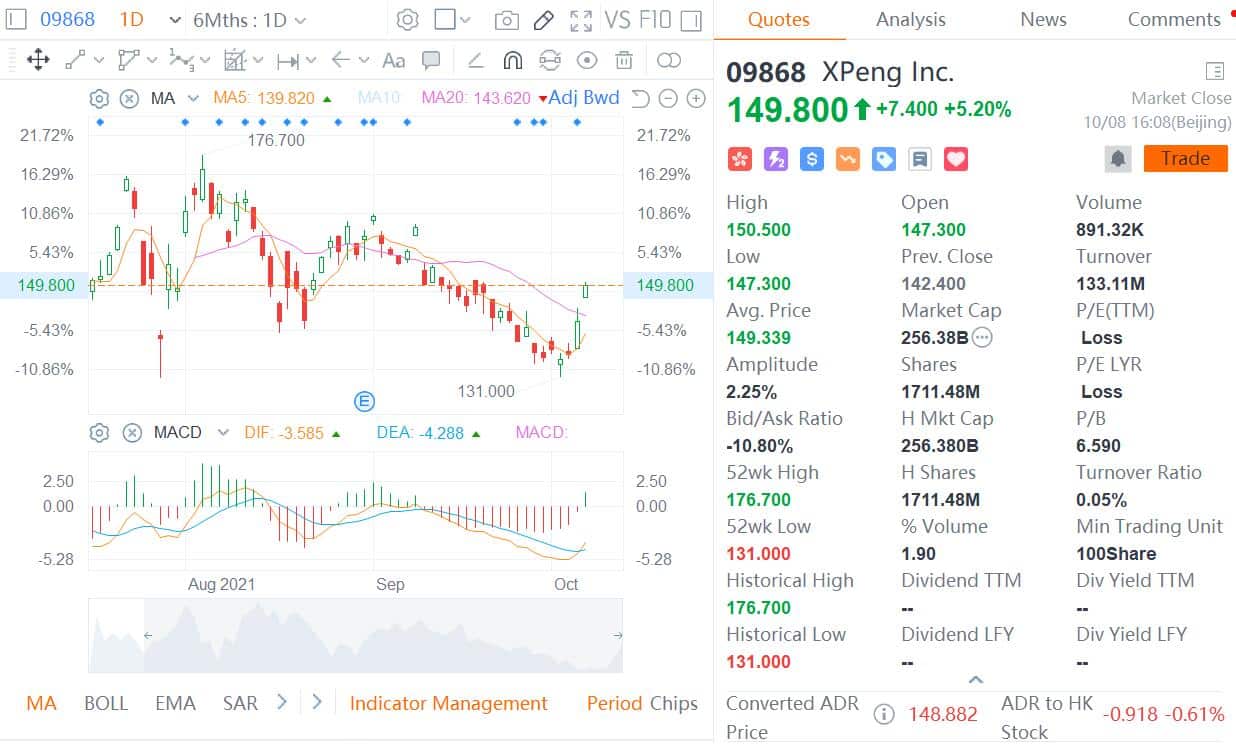The width and height of the screenshot is (1236, 744).
Task: Open the screenshot/camera capture tool
Action: tap(505, 19)
